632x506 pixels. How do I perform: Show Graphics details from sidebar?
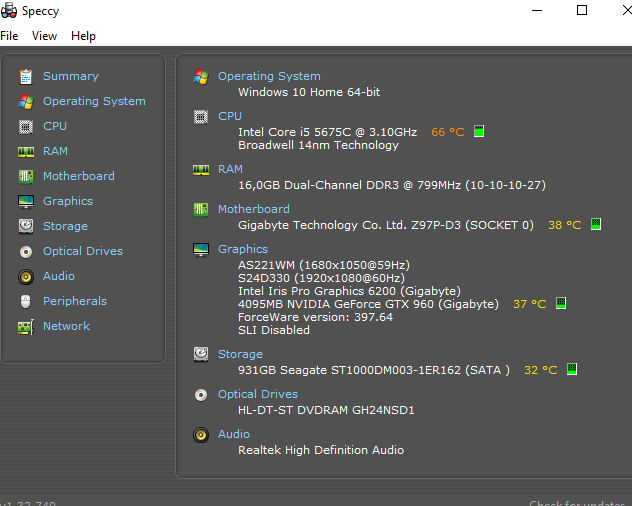68,201
